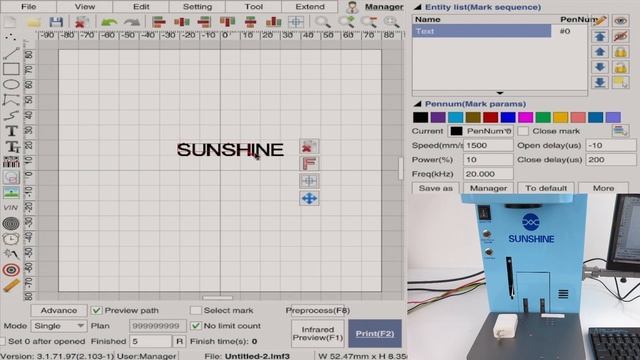
Task: Click the align bottom bars toolbar icon
Action: (x=273, y=22)
